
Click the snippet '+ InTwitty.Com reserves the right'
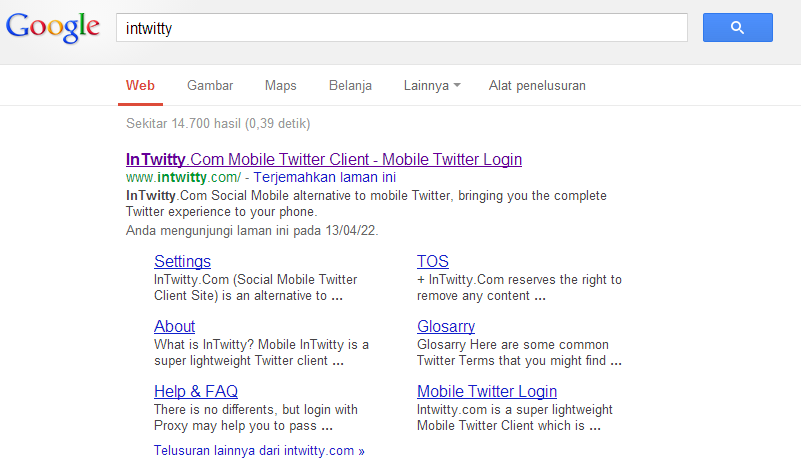click(520, 288)
